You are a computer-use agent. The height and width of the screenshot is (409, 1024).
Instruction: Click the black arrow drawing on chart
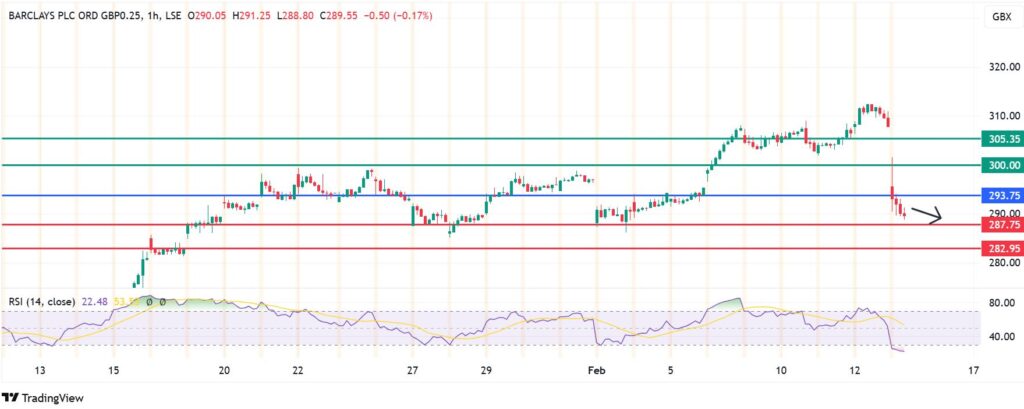(x=926, y=214)
